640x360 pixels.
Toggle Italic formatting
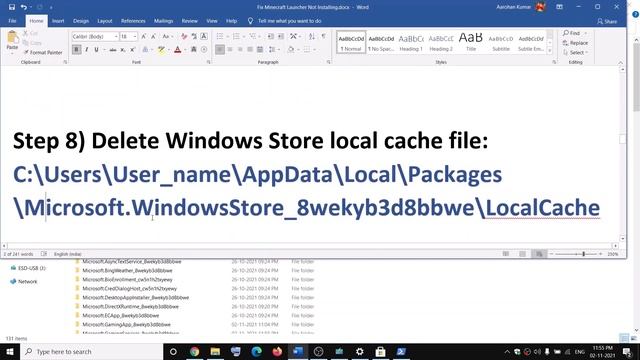(x=87, y=50)
